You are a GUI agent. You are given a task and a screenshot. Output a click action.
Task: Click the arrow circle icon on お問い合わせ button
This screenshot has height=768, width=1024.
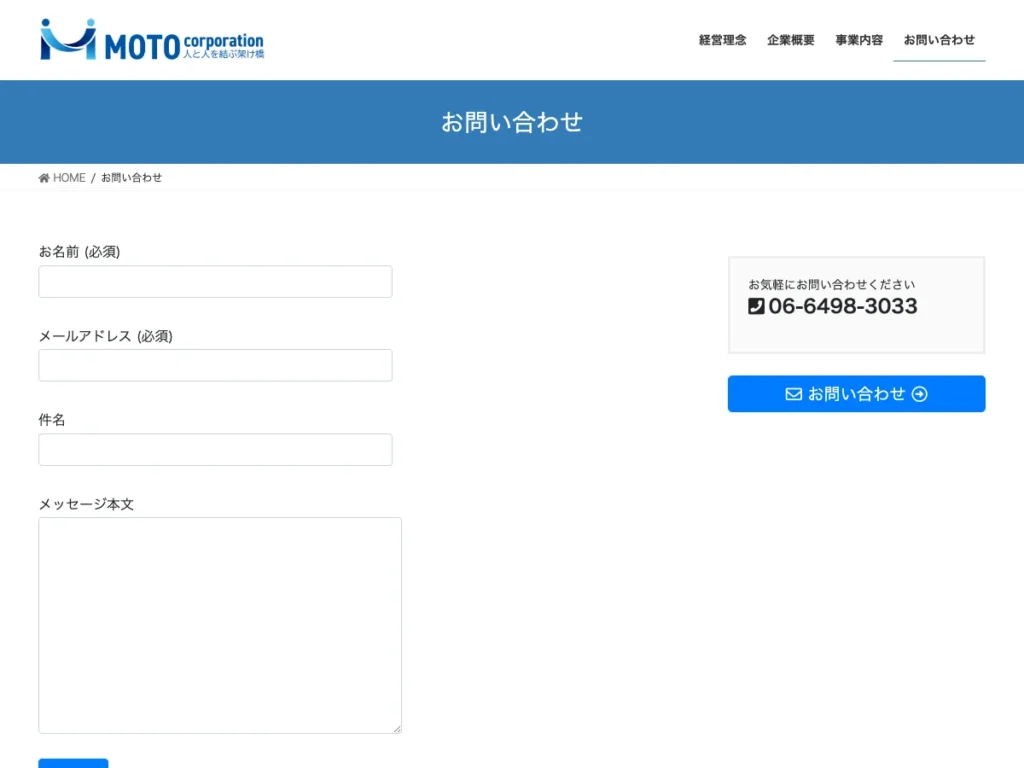[x=920, y=394]
